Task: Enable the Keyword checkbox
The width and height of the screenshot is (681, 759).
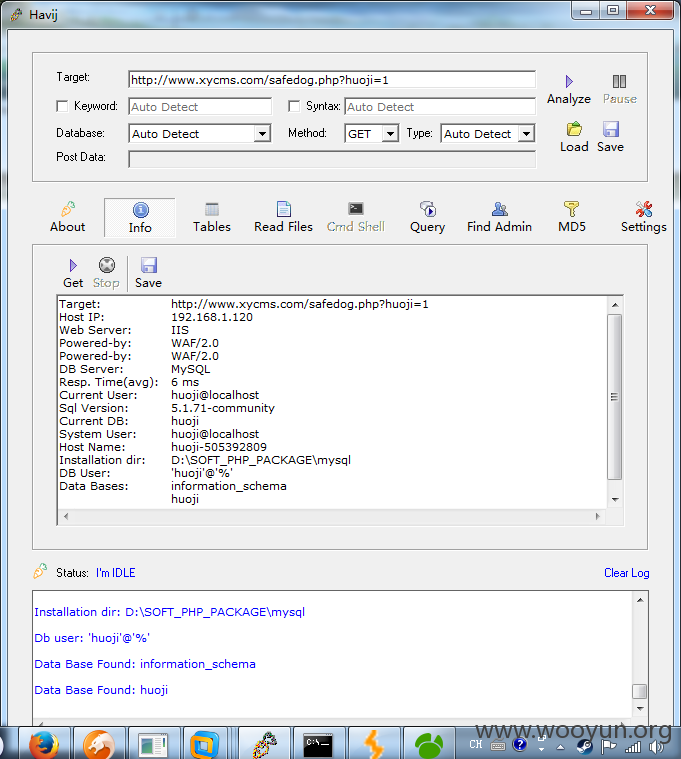Action: point(62,106)
